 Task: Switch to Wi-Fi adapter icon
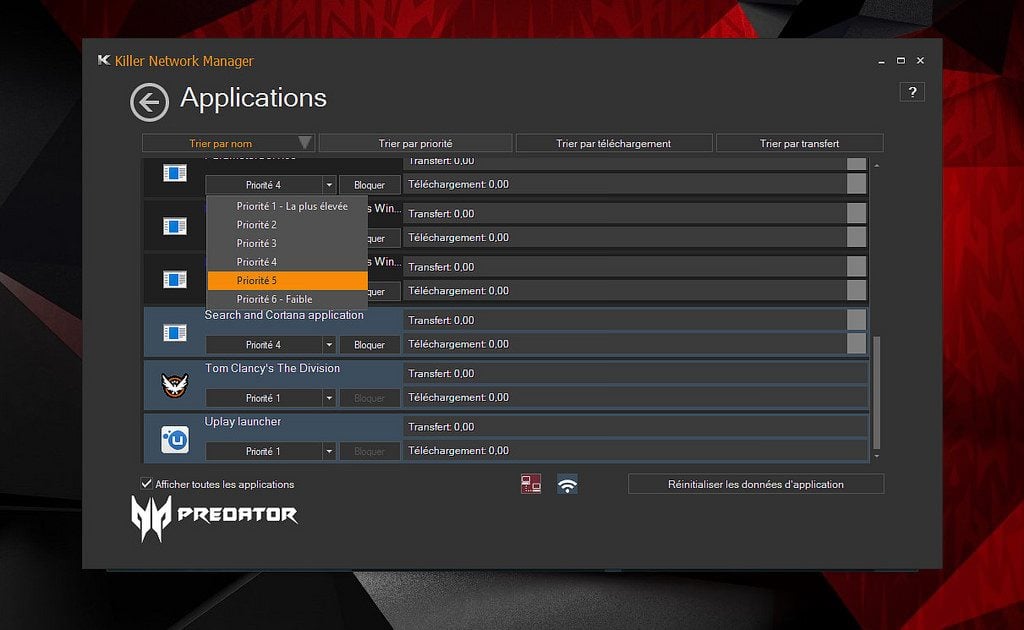tap(567, 484)
